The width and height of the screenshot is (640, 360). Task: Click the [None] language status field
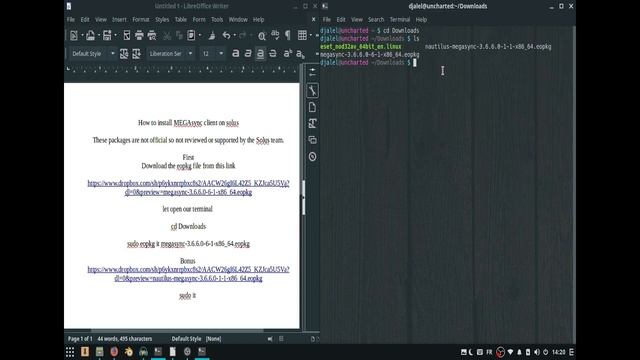[213, 339]
